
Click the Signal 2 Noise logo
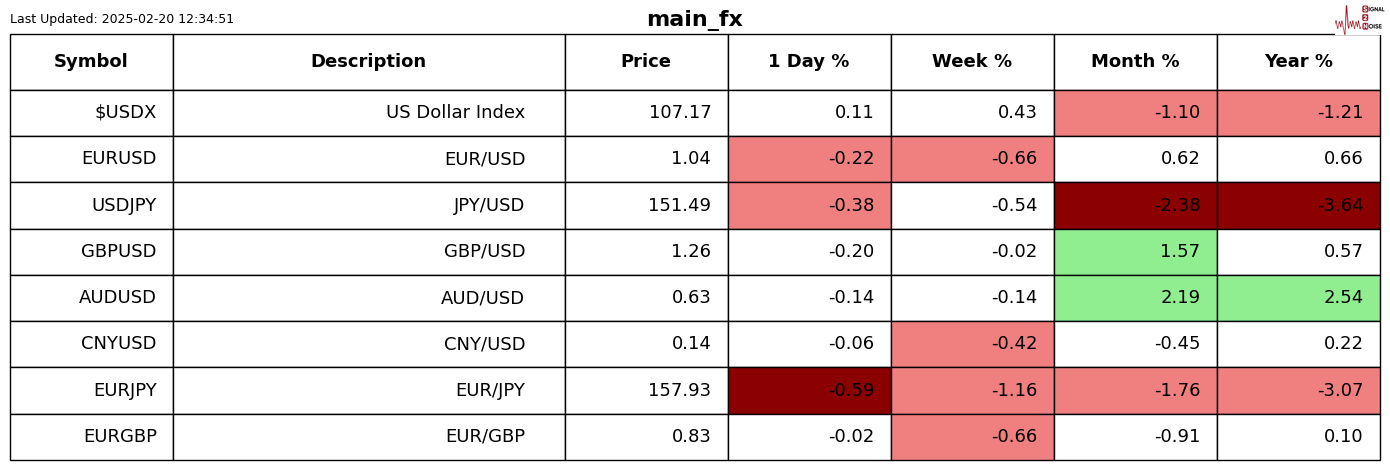pos(1359,19)
